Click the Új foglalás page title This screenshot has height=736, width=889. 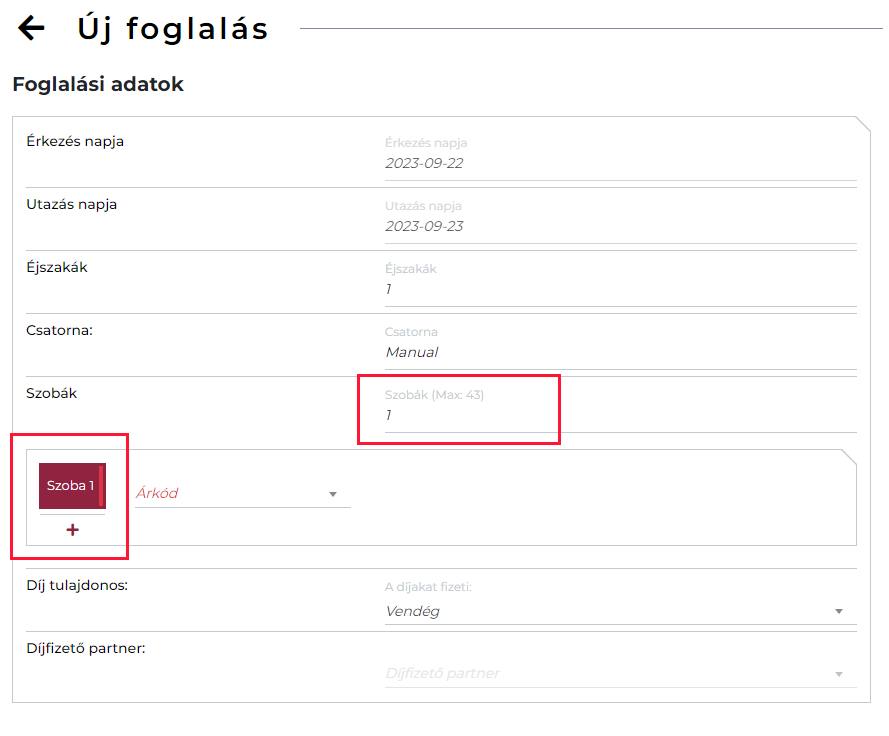pyautogui.click(x=173, y=29)
